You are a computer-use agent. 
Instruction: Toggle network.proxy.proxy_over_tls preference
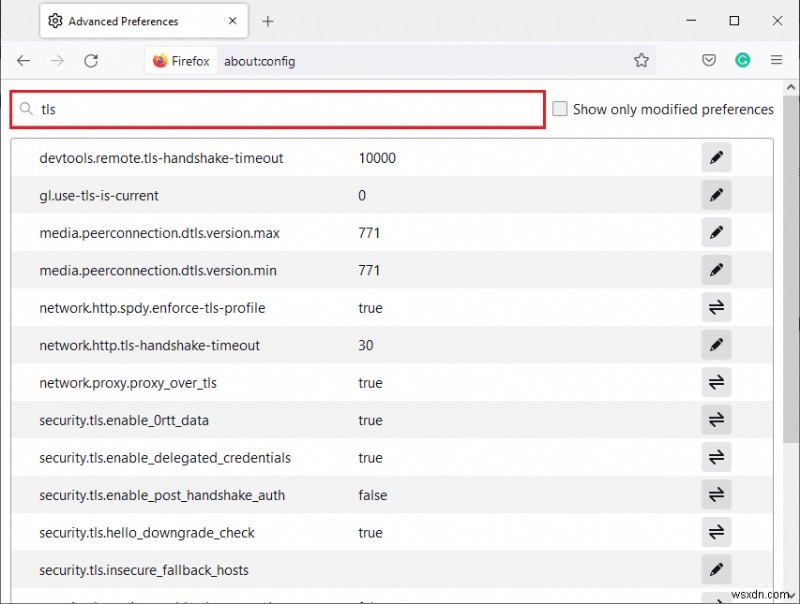click(x=716, y=382)
